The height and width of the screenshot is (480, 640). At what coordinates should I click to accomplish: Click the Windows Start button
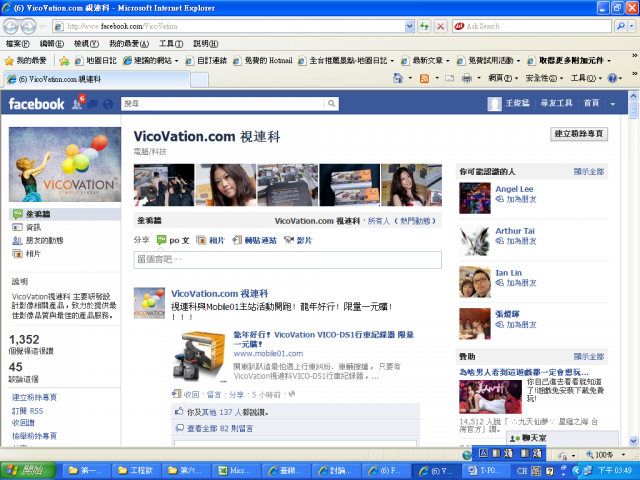click(28, 471)
